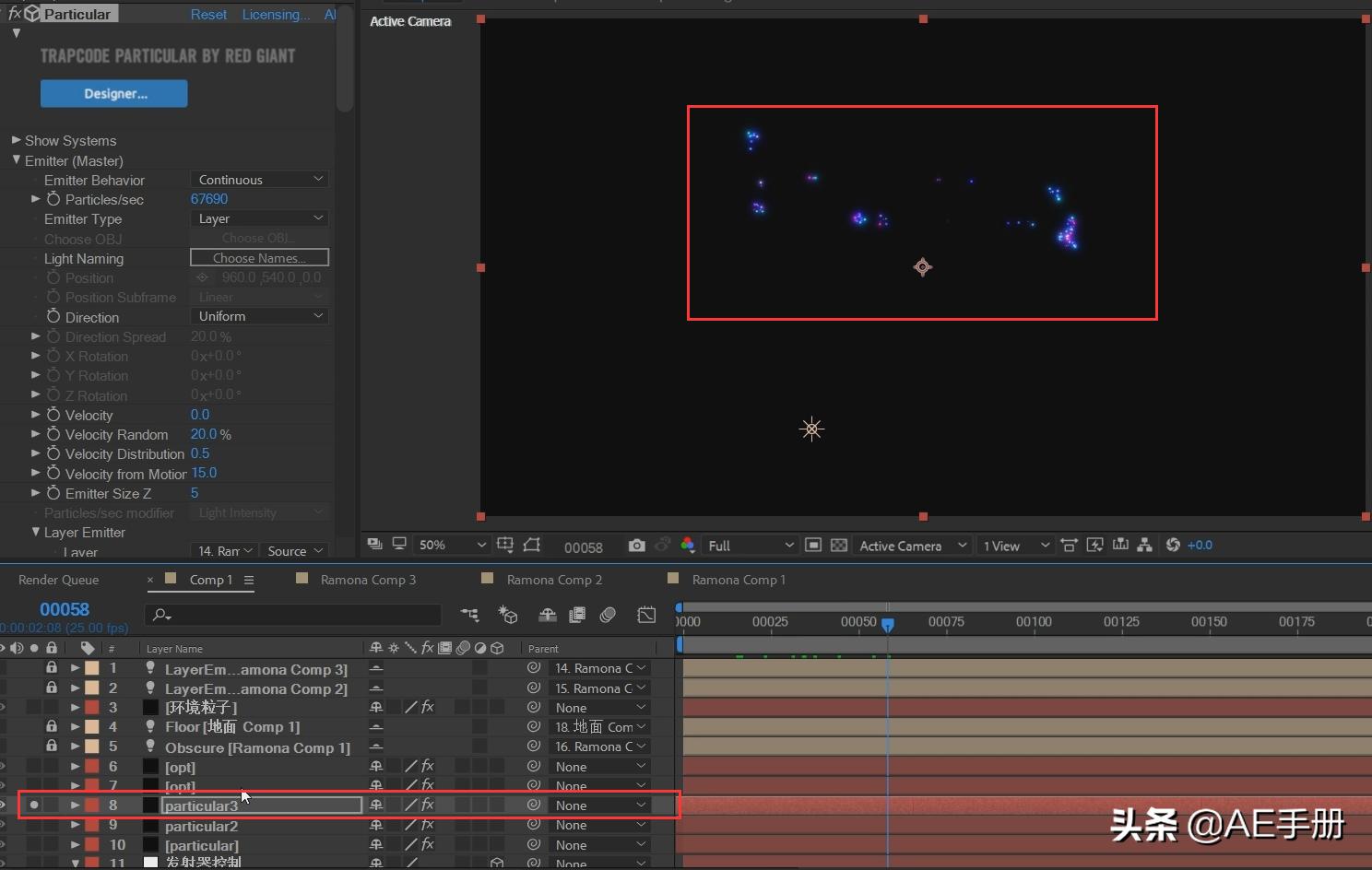The width and height of the screenshot is (1372, 870).
Task: Open the Render Queue tab
Action: coord(58,580)
